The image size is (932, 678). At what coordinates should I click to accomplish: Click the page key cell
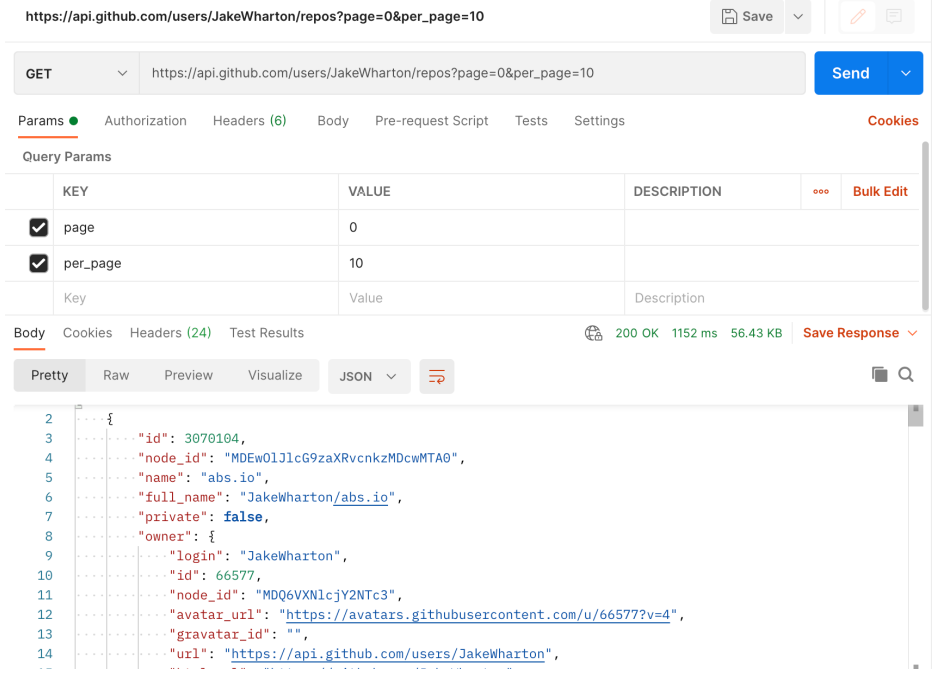(196, 228)
